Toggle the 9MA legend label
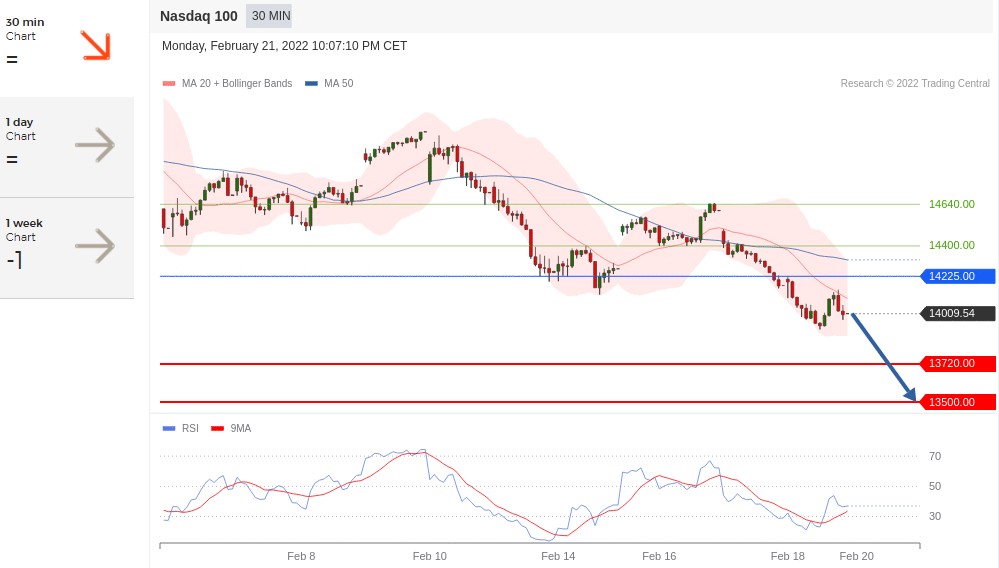This screenshot has height=568, width=999. coord(241,429)
